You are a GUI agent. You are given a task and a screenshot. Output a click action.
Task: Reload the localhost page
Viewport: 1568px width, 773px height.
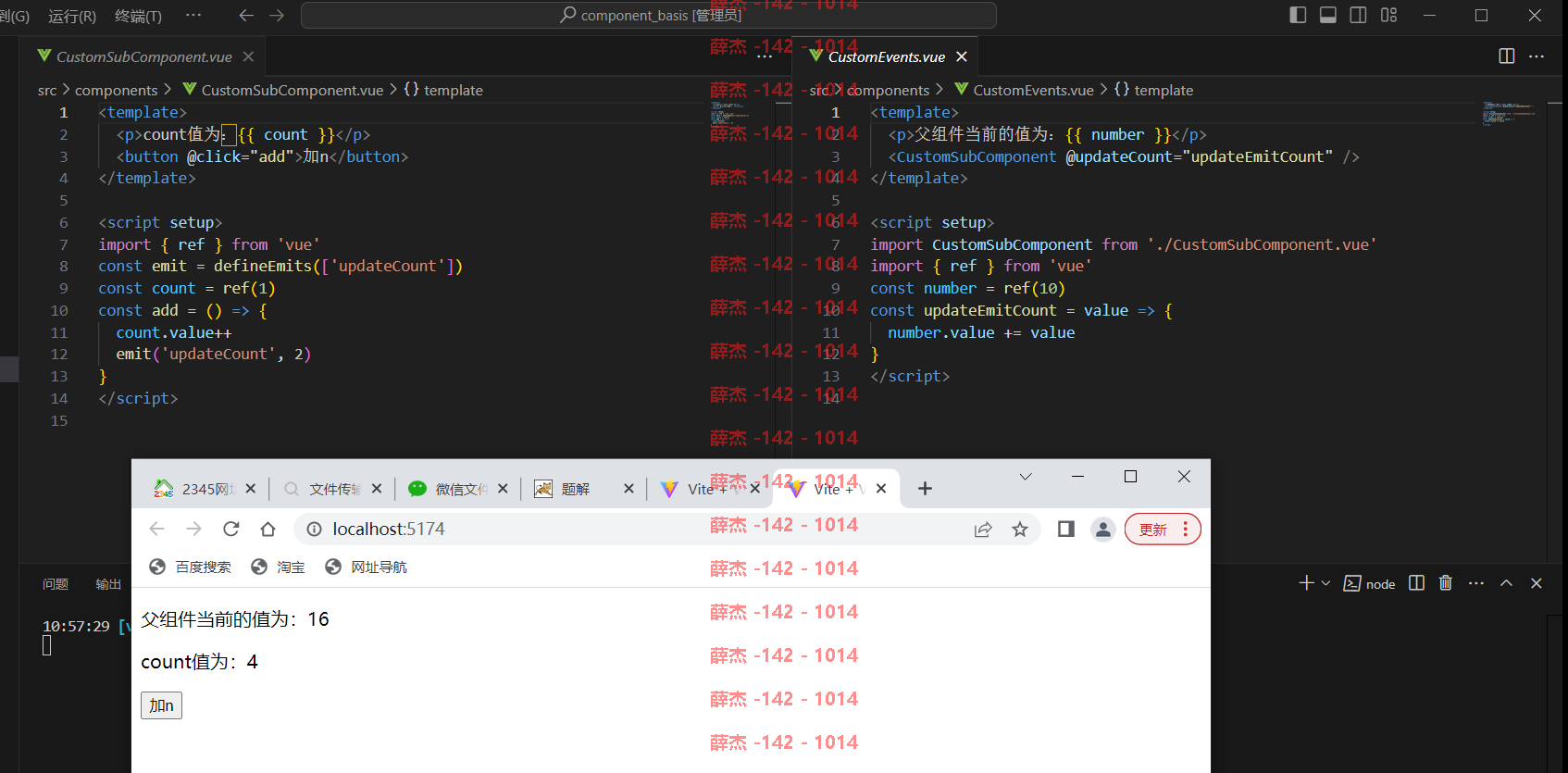click(231, 529)
